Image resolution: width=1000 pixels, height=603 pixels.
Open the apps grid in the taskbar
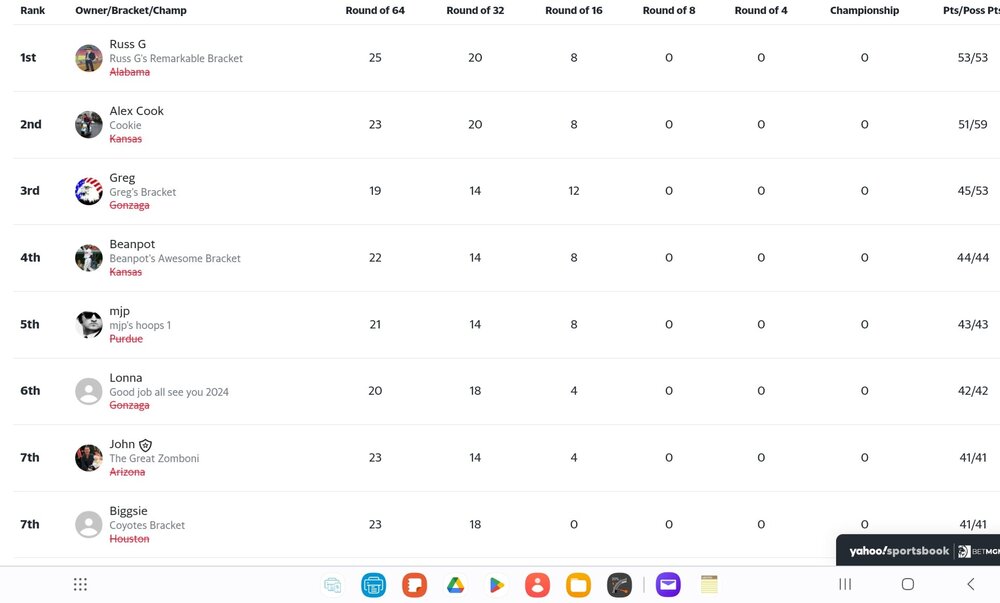[x=80, y=585]
